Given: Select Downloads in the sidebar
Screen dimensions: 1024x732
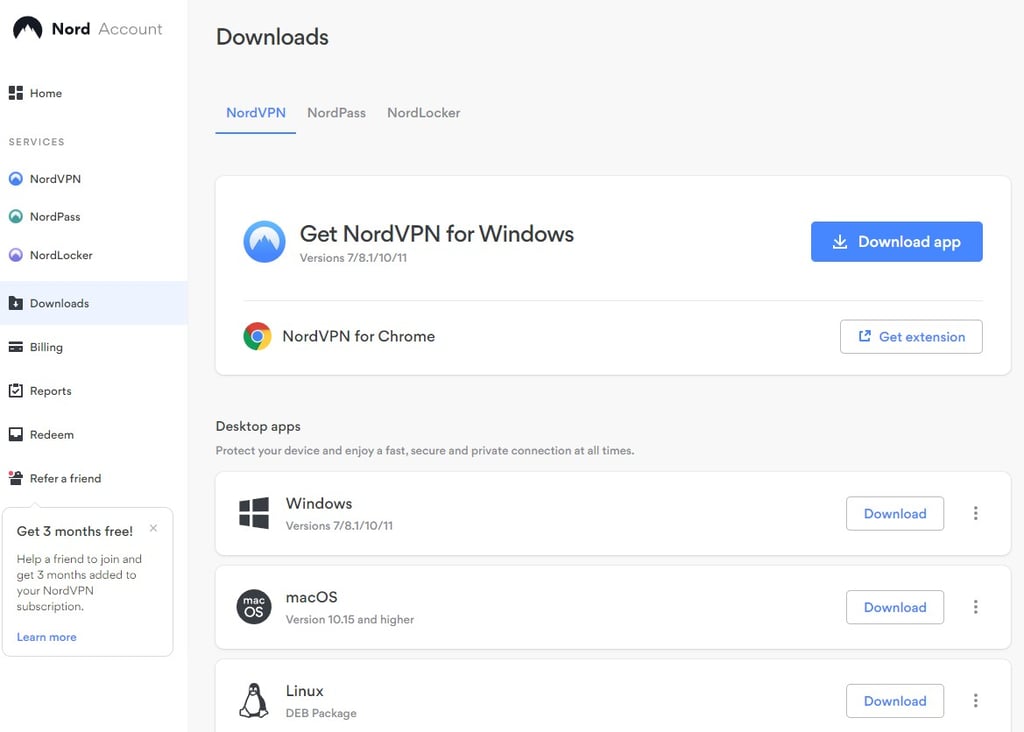Looking at the screenshot, I should pos(94,303).
